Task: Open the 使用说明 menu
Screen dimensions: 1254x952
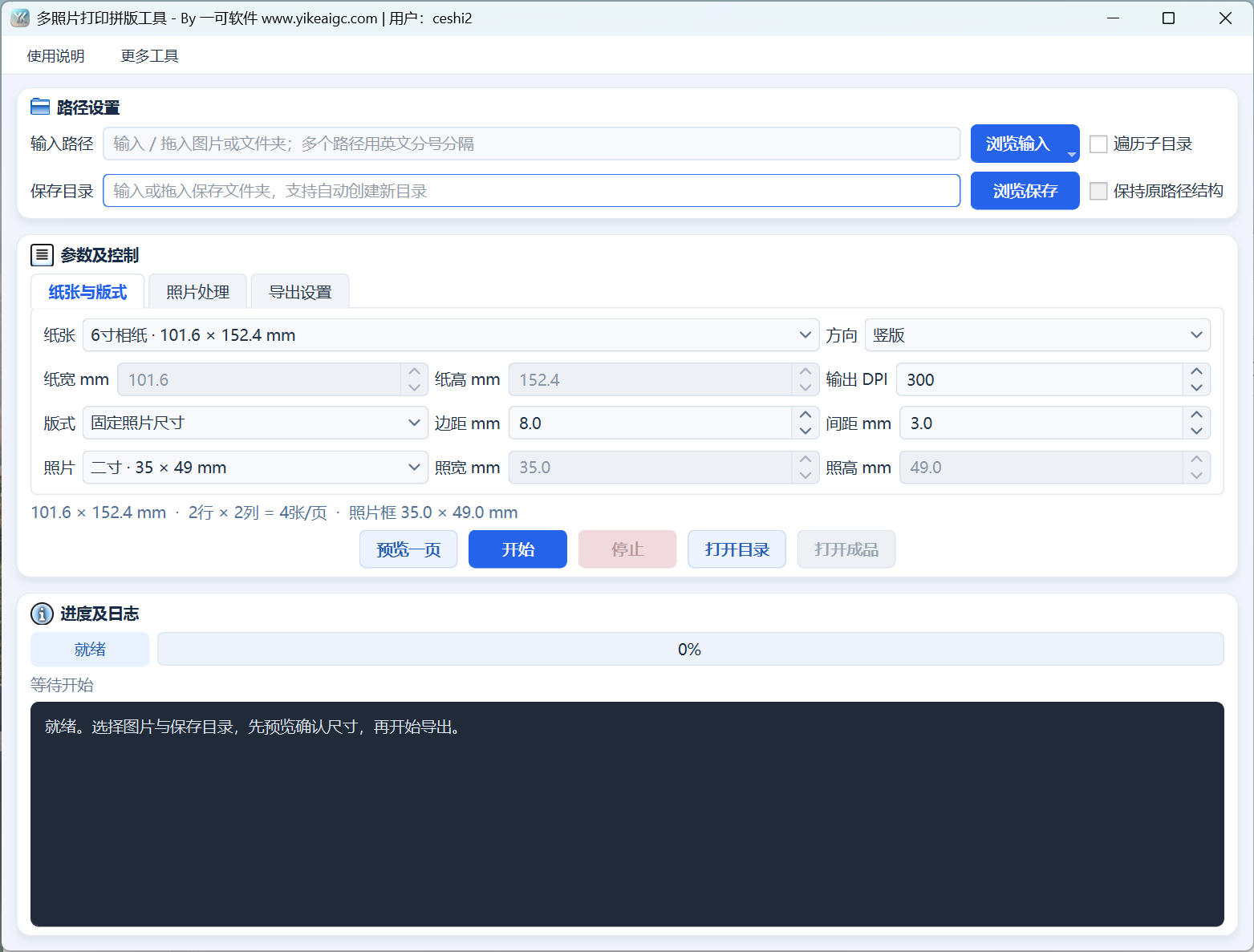Action: (x=55, y=56)
